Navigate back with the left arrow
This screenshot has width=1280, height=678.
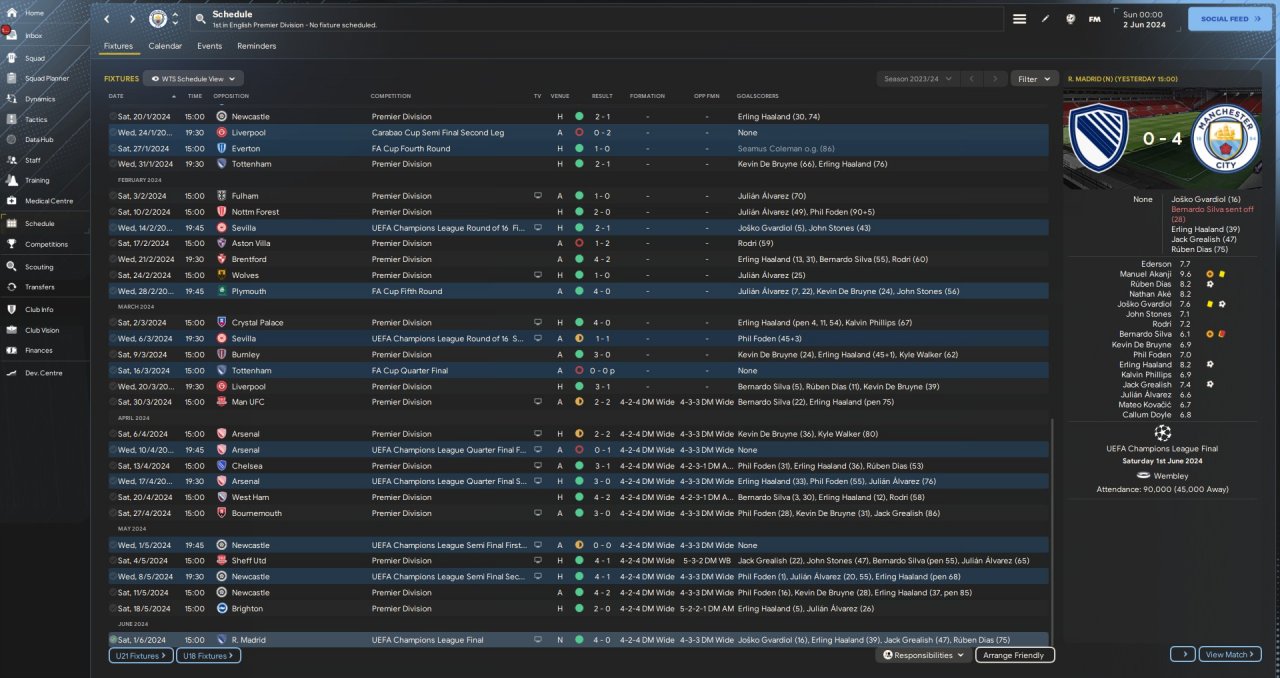tap(108, 19)
